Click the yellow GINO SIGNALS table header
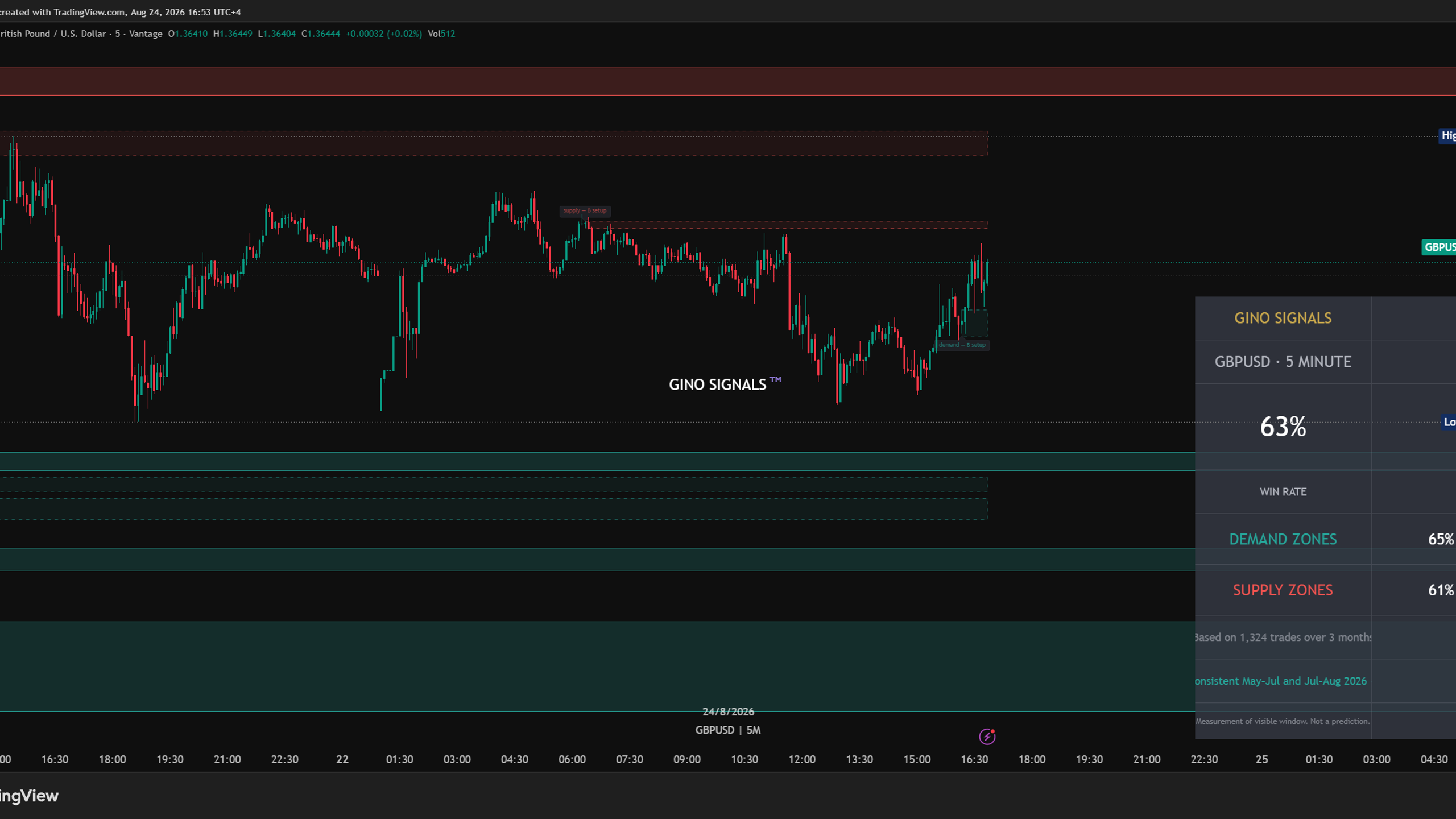 point(1283,318)
